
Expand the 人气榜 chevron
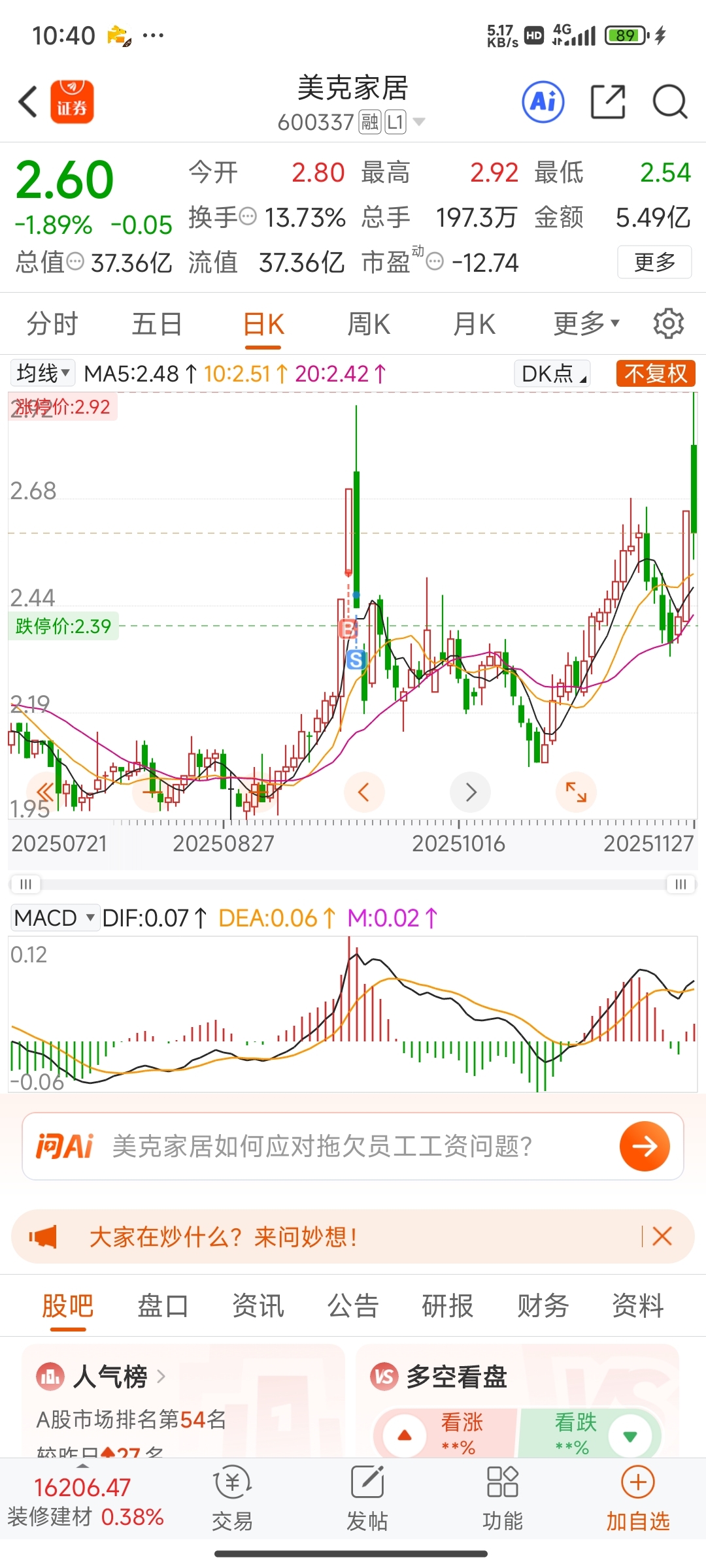tap(161, 1377)
